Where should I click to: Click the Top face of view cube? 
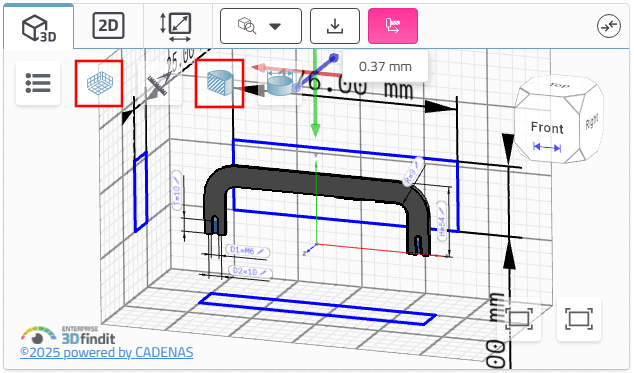point(559,86)
